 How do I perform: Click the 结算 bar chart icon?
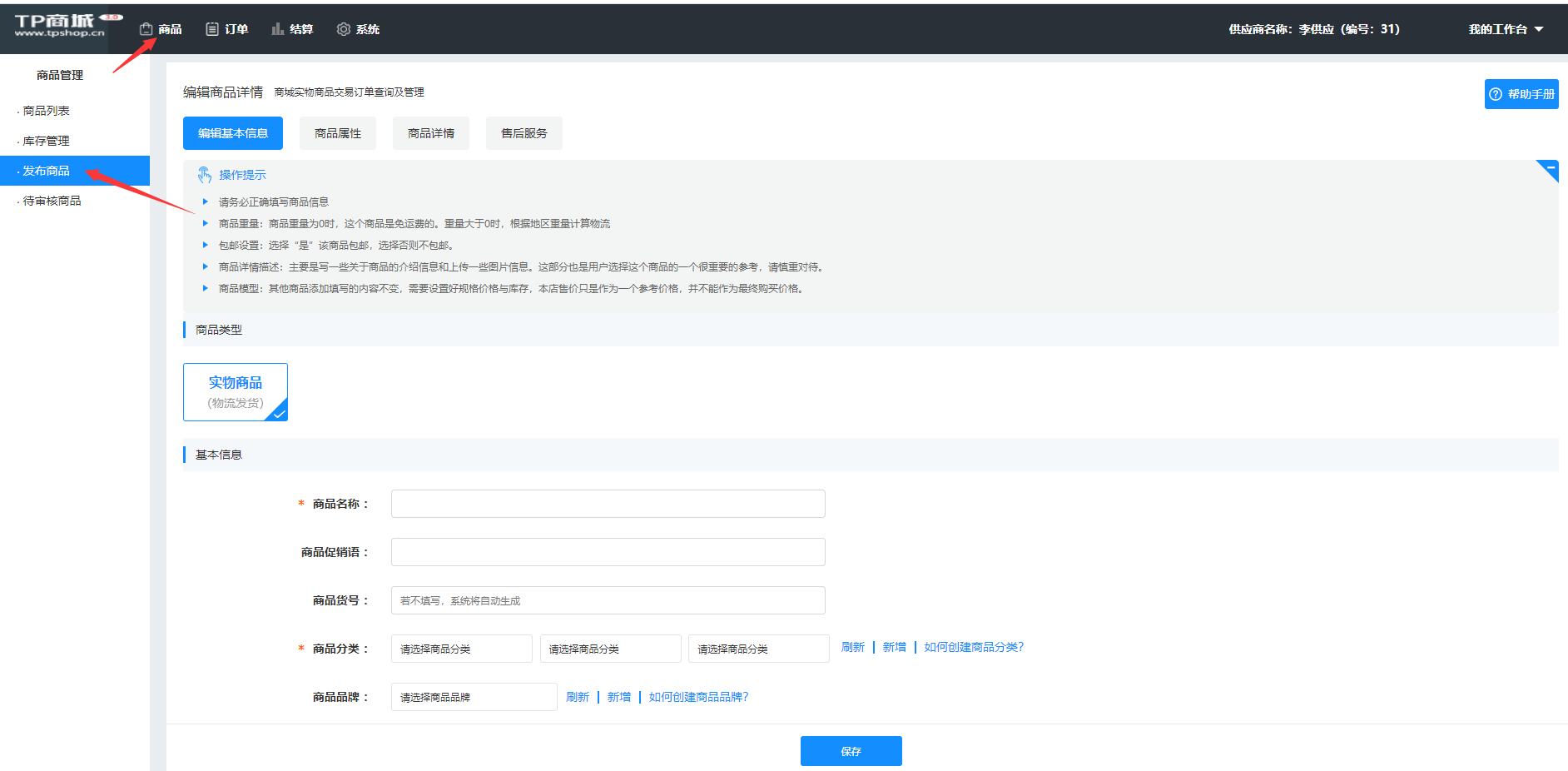(277, 29)
